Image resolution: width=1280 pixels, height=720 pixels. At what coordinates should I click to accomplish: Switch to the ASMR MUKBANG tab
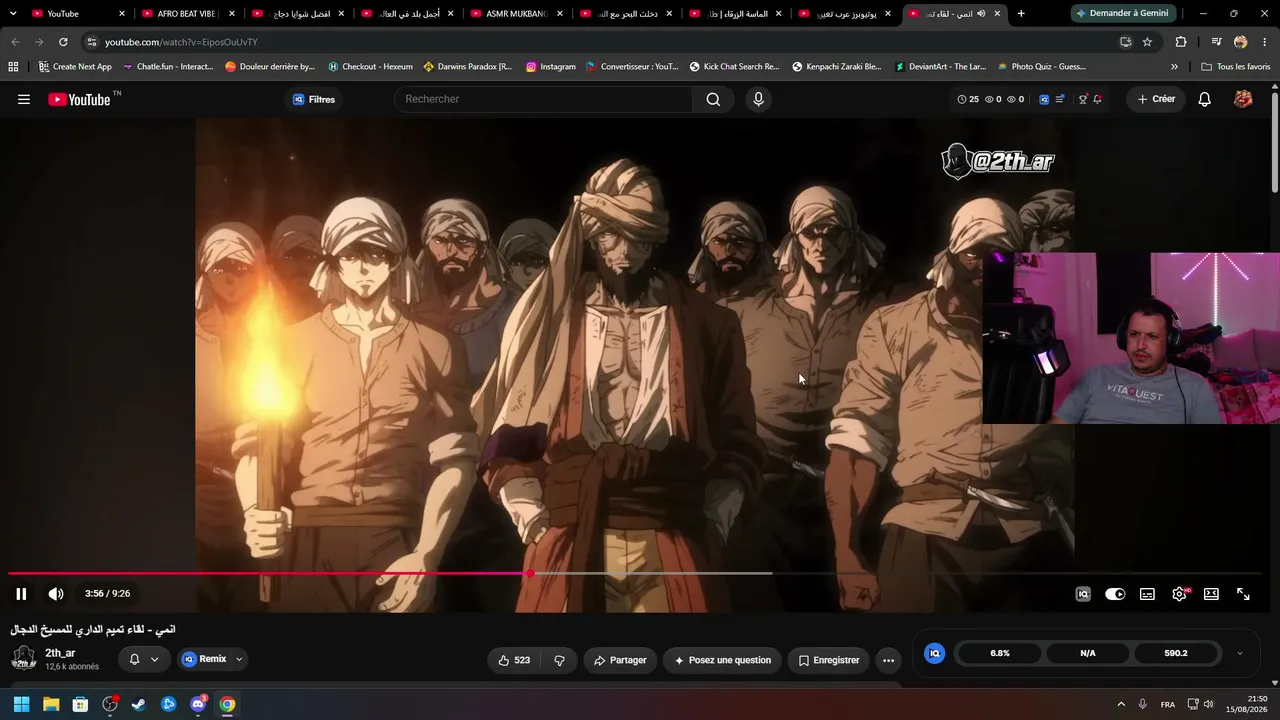point(516,14)
